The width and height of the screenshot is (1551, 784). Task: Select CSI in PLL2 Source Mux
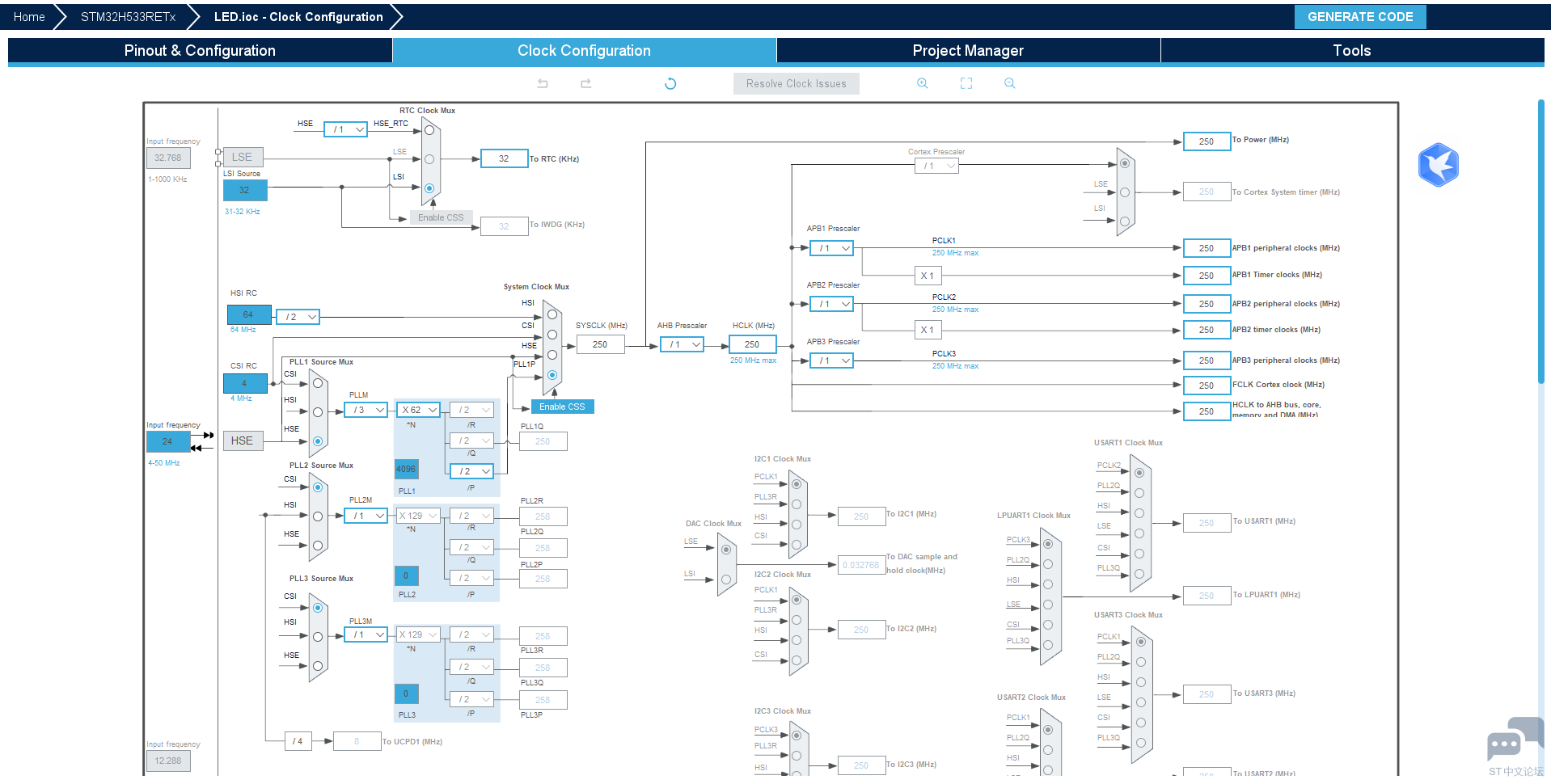tap(318, 487)
